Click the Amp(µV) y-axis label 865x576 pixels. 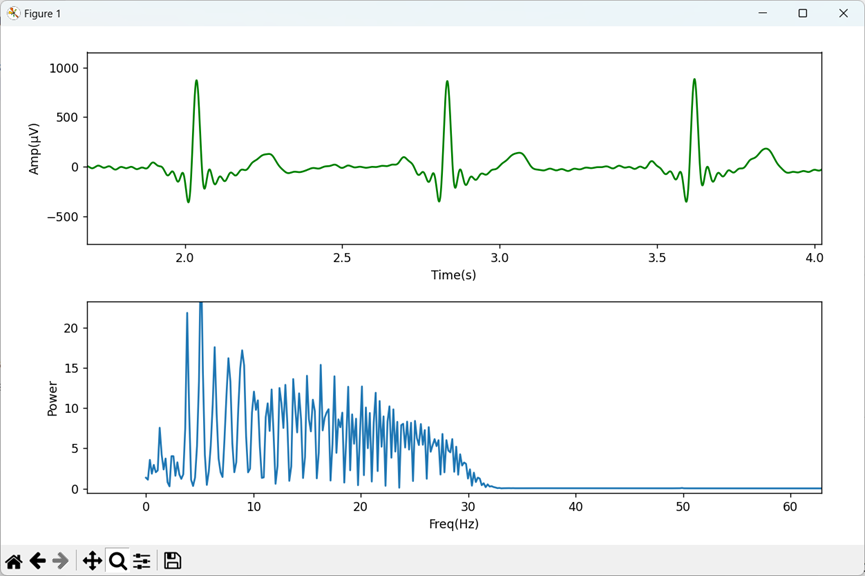click(34, 149)
